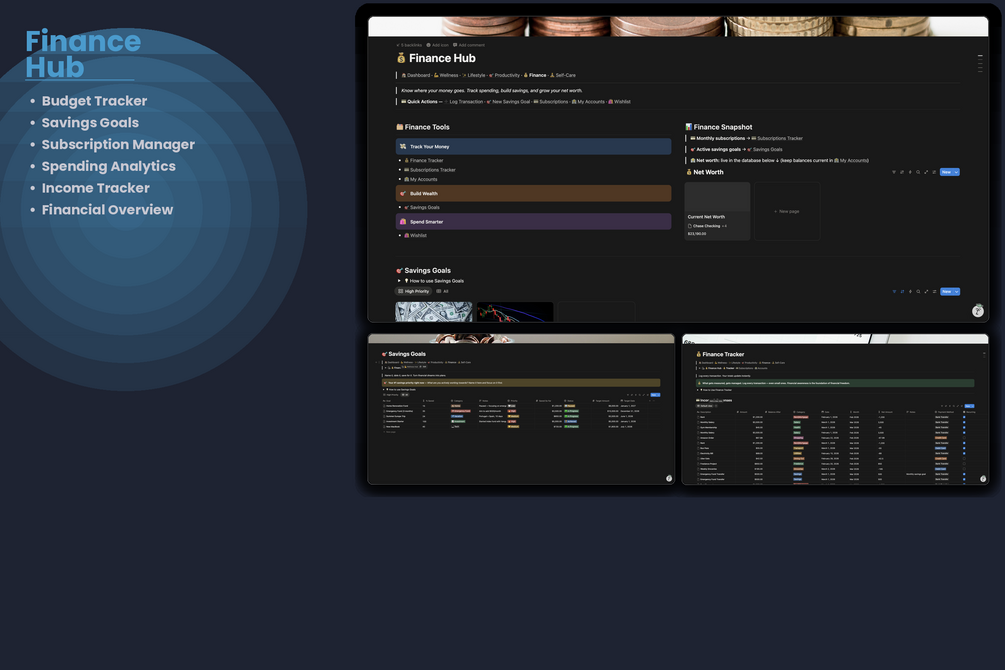Click the Net Worth open full page icon

pyautogui.click(x=926, y=172)
